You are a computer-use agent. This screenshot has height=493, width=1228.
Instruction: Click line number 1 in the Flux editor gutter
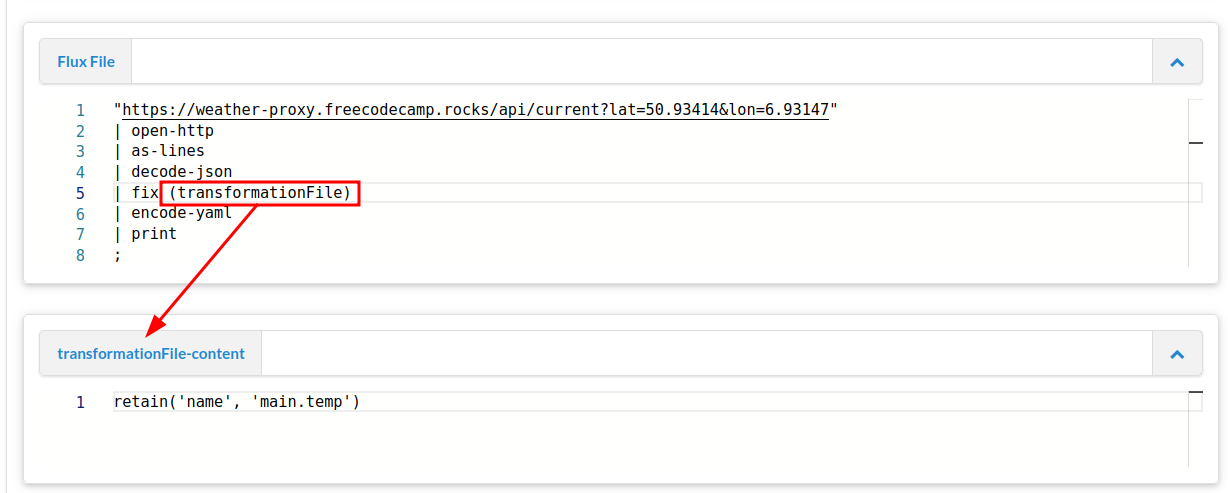80,110
